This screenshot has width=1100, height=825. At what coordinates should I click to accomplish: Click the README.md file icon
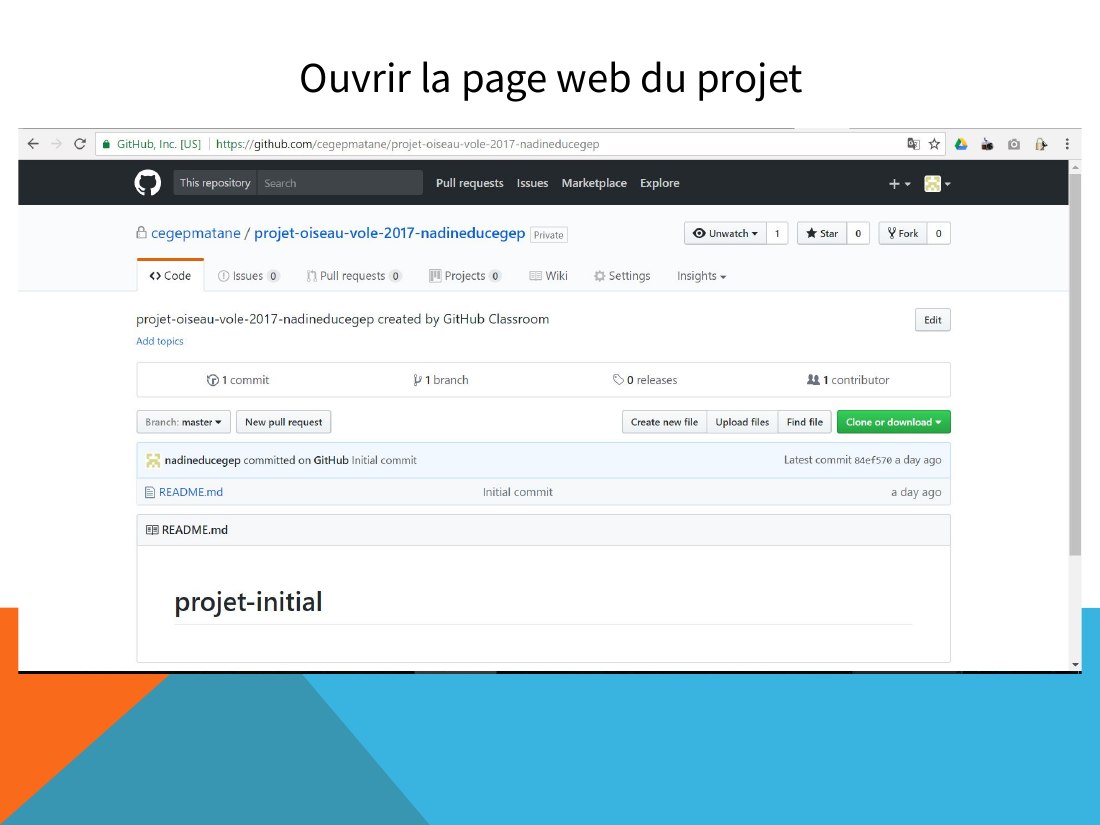coord(149,492)
